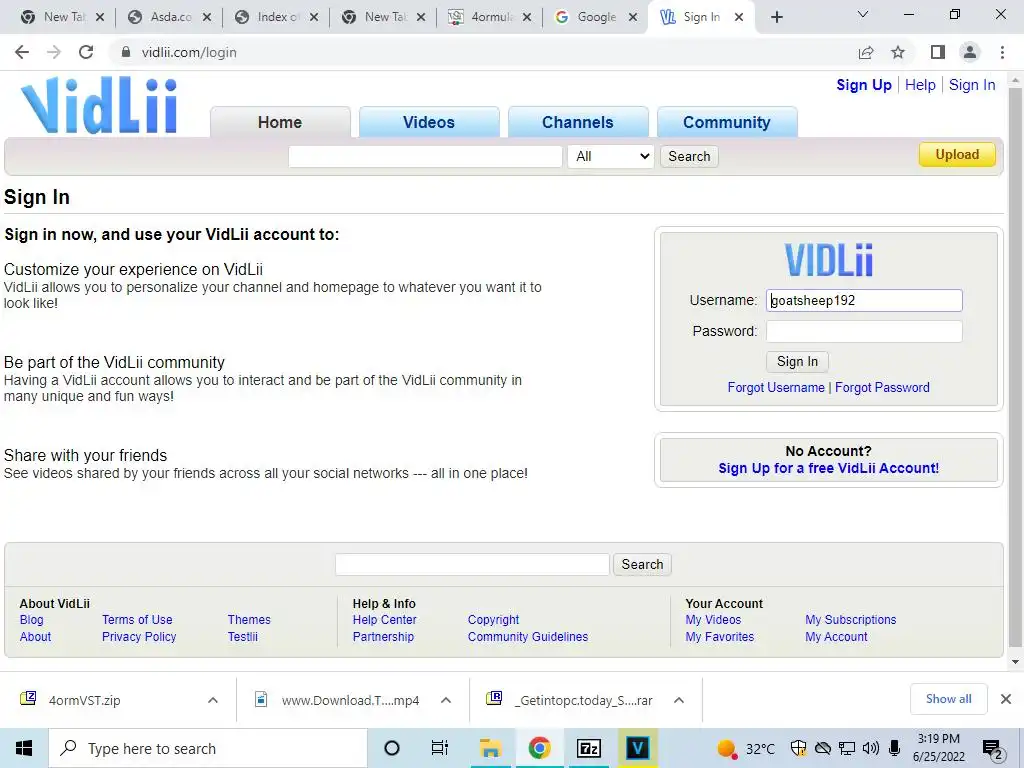Toggle Chrome side panel icon
This screenshot has width=1024, height=768.
(x=938, y=52)
